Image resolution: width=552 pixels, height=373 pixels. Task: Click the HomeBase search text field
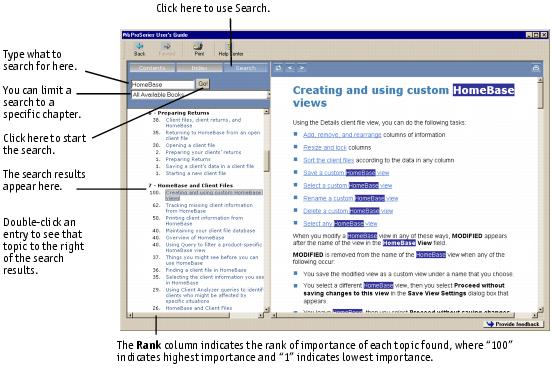[x=163, y=84]
